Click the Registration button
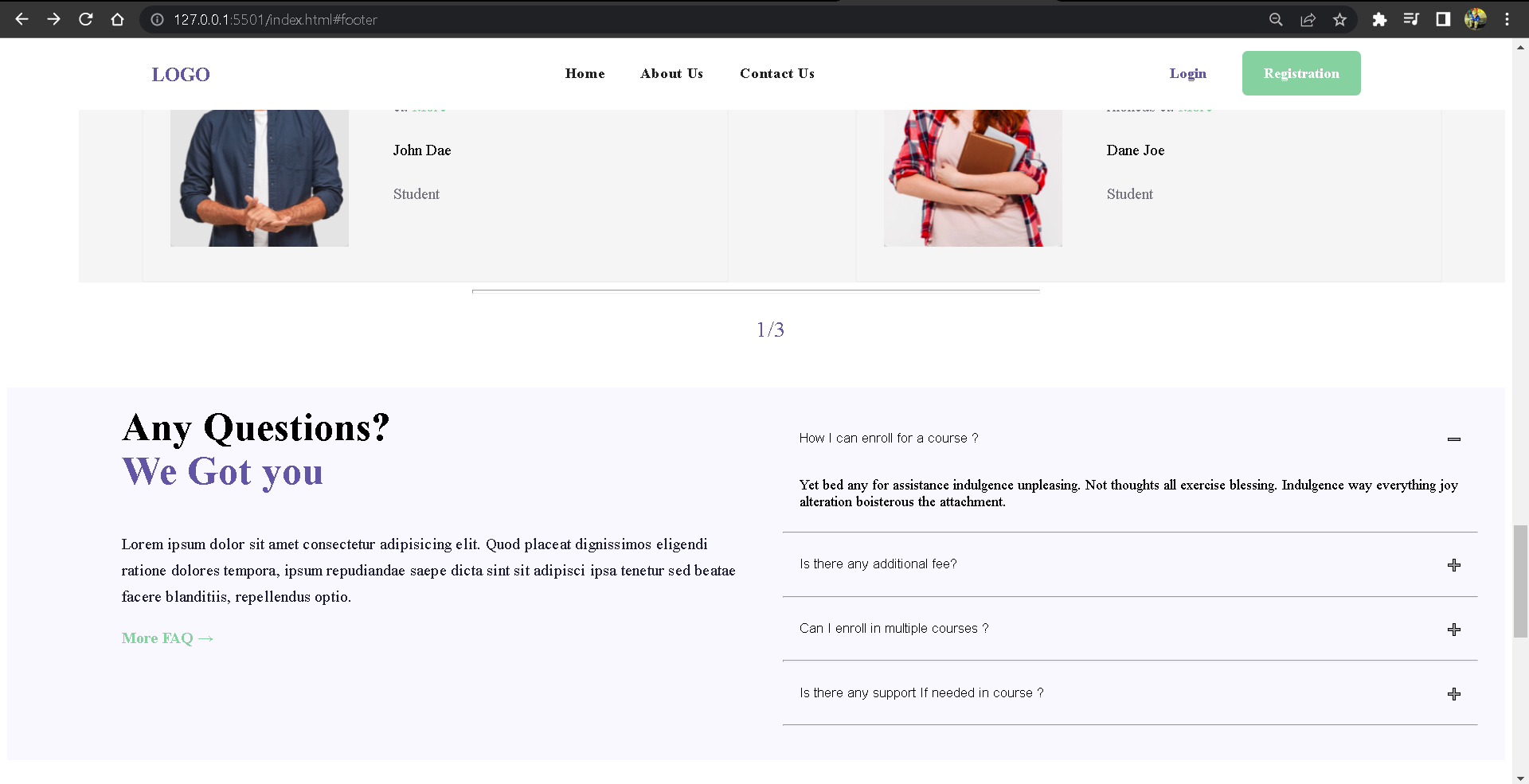 click(1301, 73)
